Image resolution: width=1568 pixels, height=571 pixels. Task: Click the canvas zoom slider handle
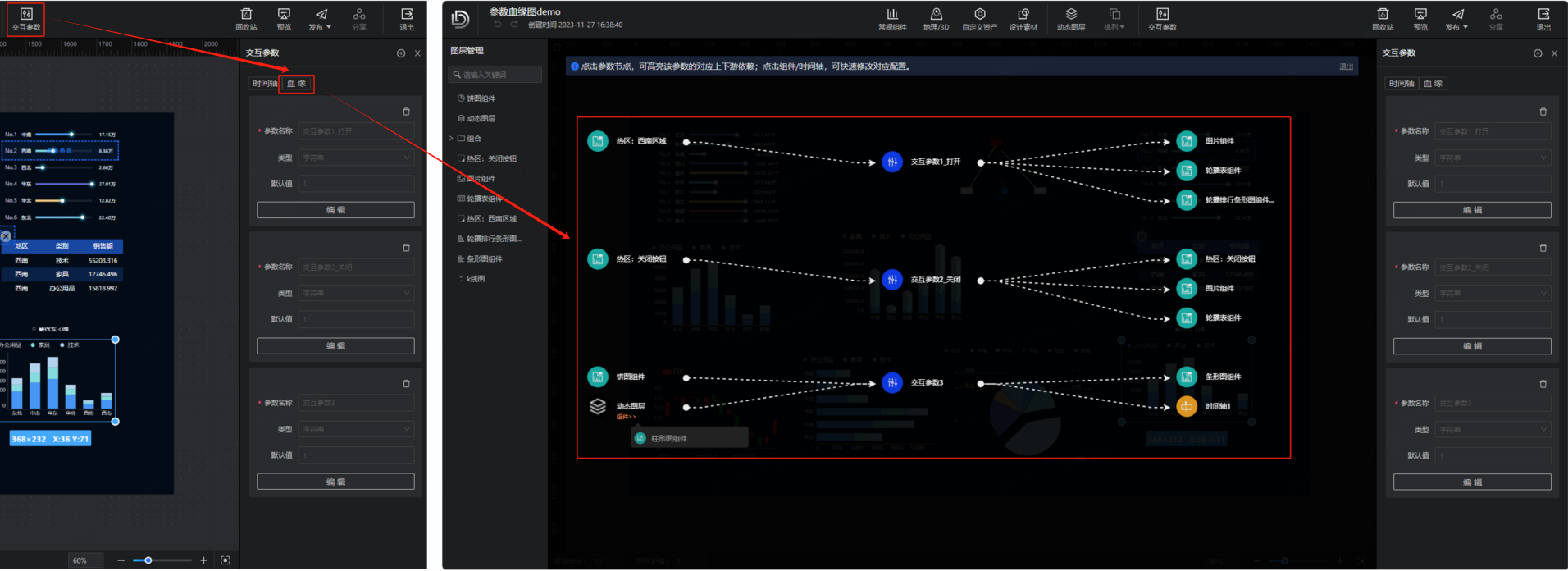(x=148, y=560)
